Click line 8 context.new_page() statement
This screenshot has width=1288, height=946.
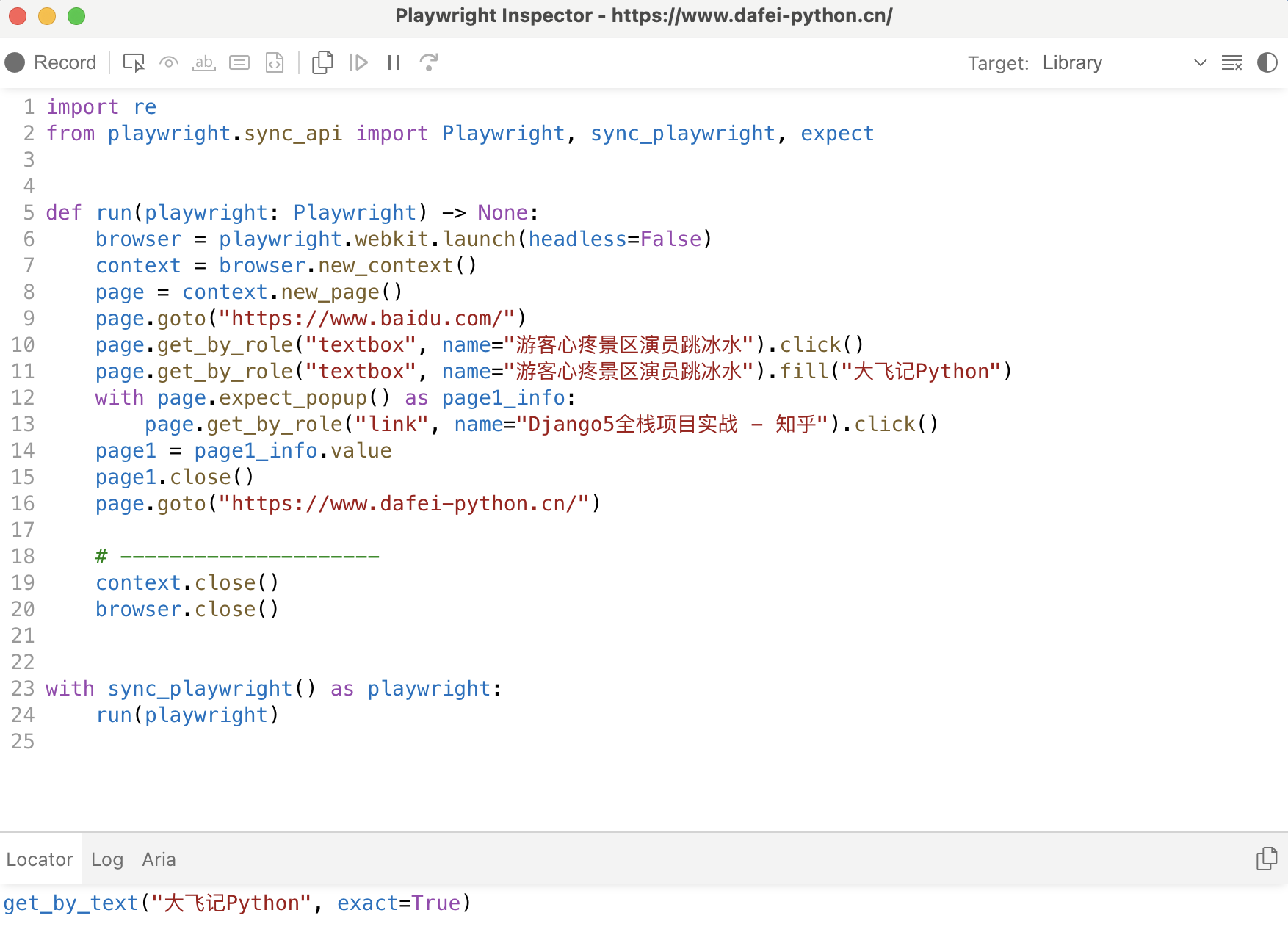click(249, 292)
